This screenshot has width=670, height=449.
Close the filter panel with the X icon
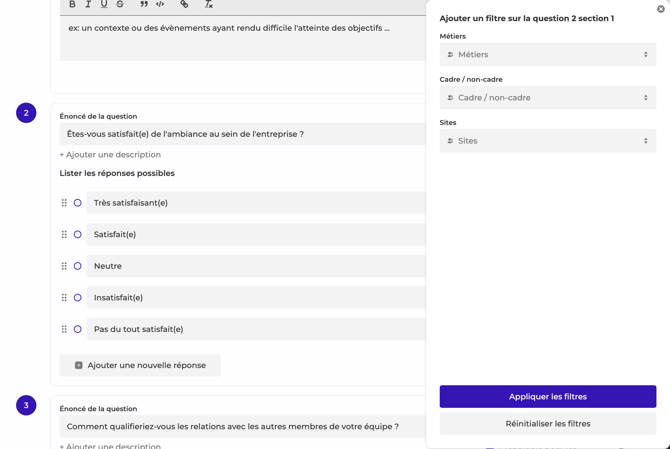tap(661, 9)
